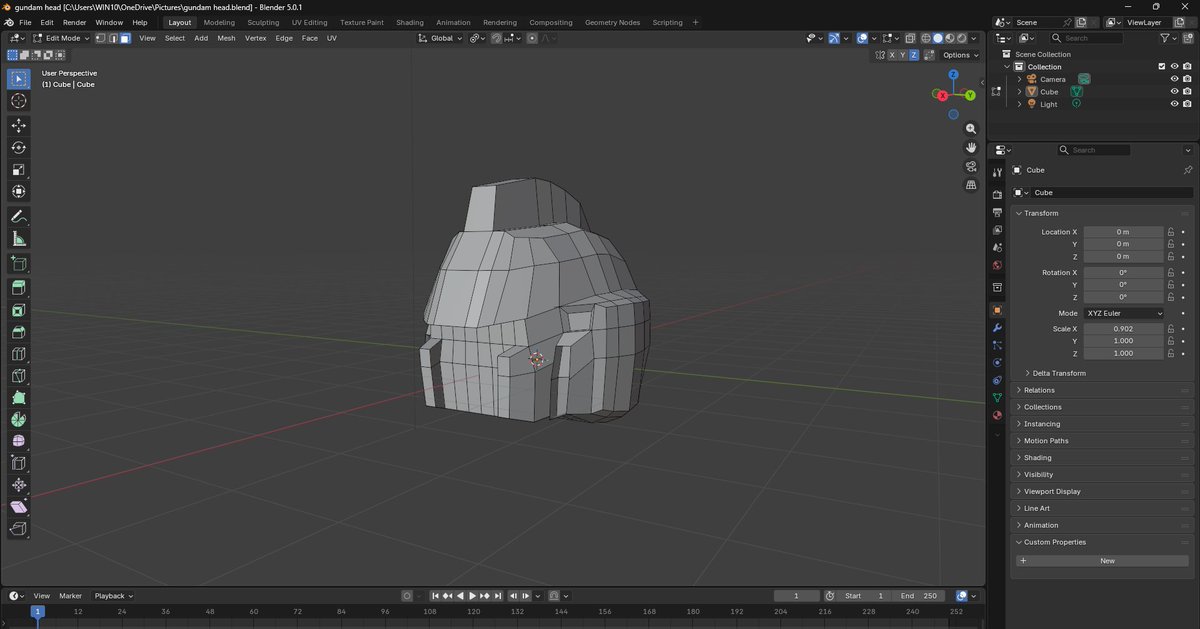Hide the Camera object in viewport
The image size is (1200, 629).
coord(1174,79)
